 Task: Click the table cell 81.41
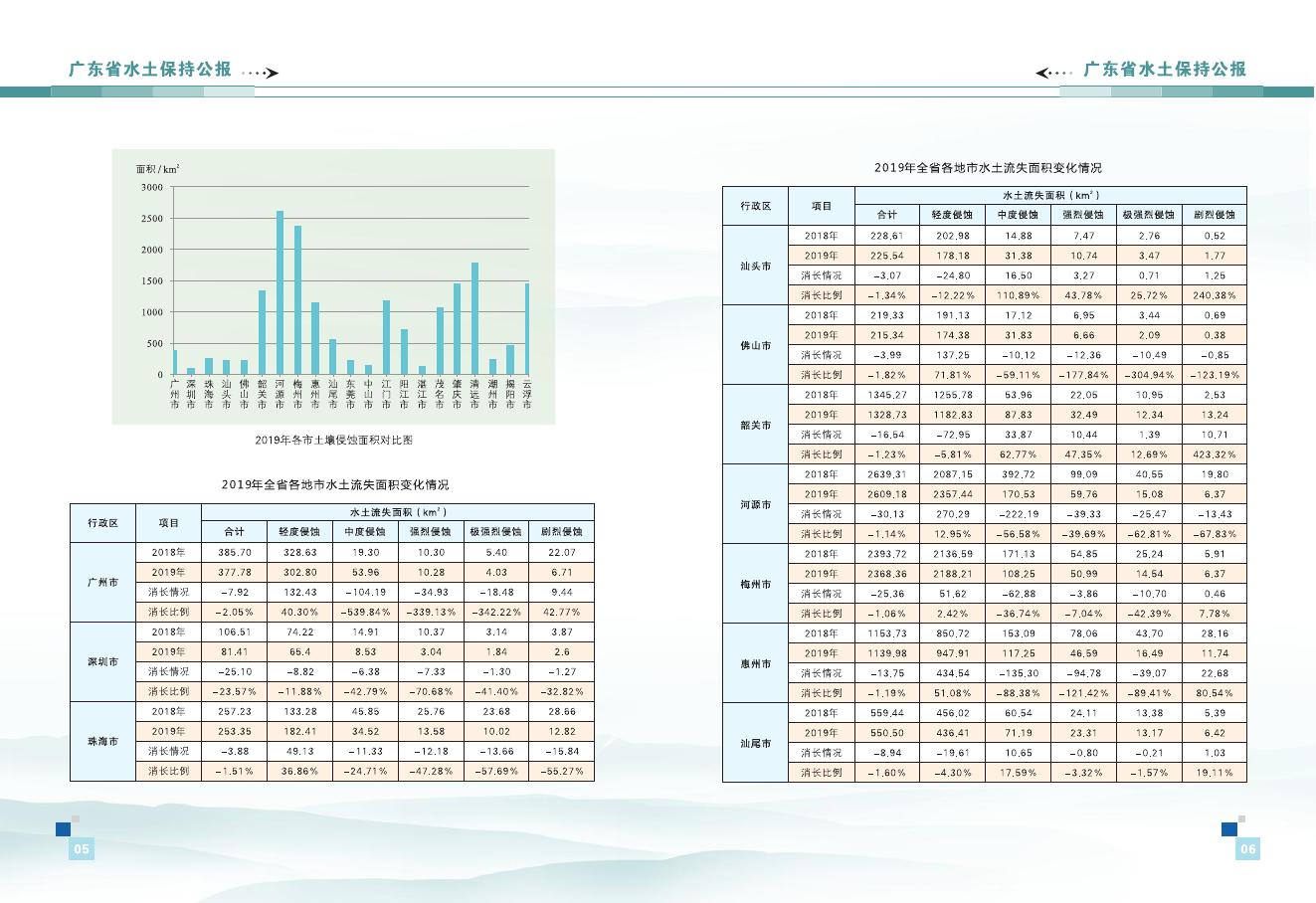pos(234,651)
